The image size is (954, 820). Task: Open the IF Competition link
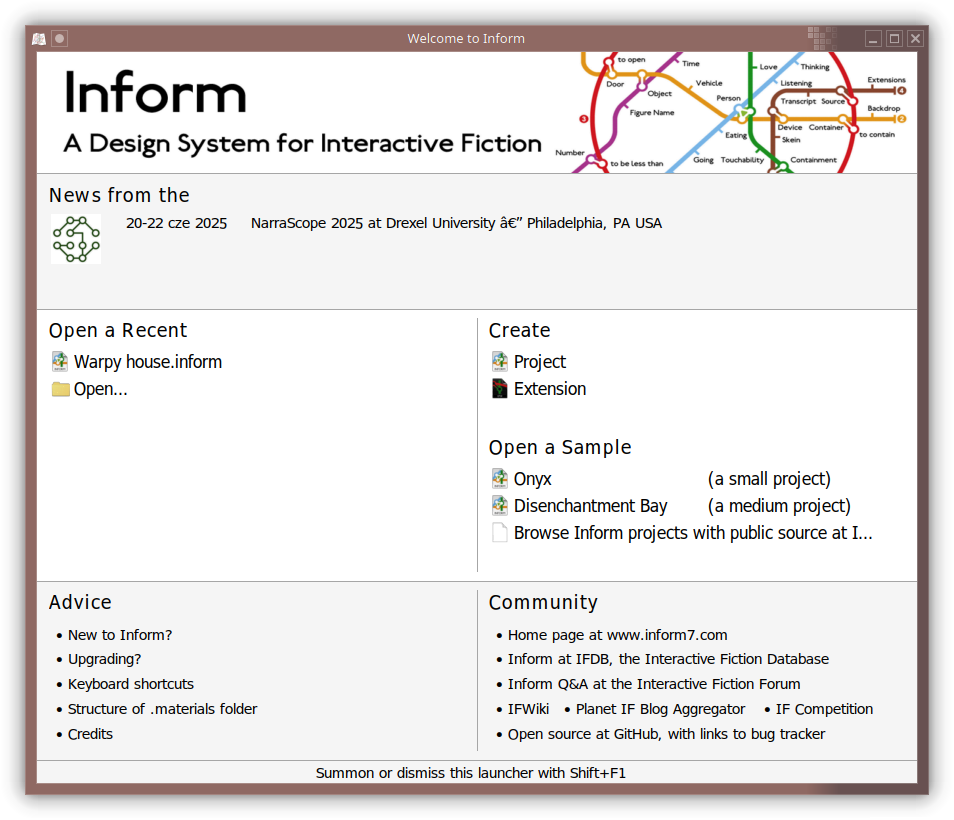(x=824, y=709)
